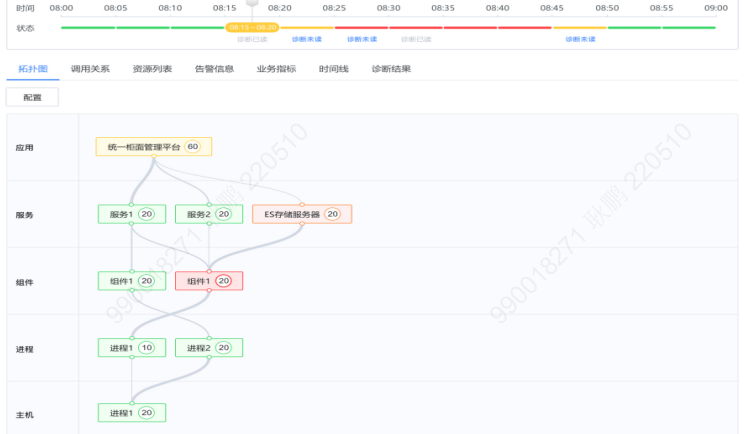
Task: Select the 服务1 node
Action: (132, 214)
